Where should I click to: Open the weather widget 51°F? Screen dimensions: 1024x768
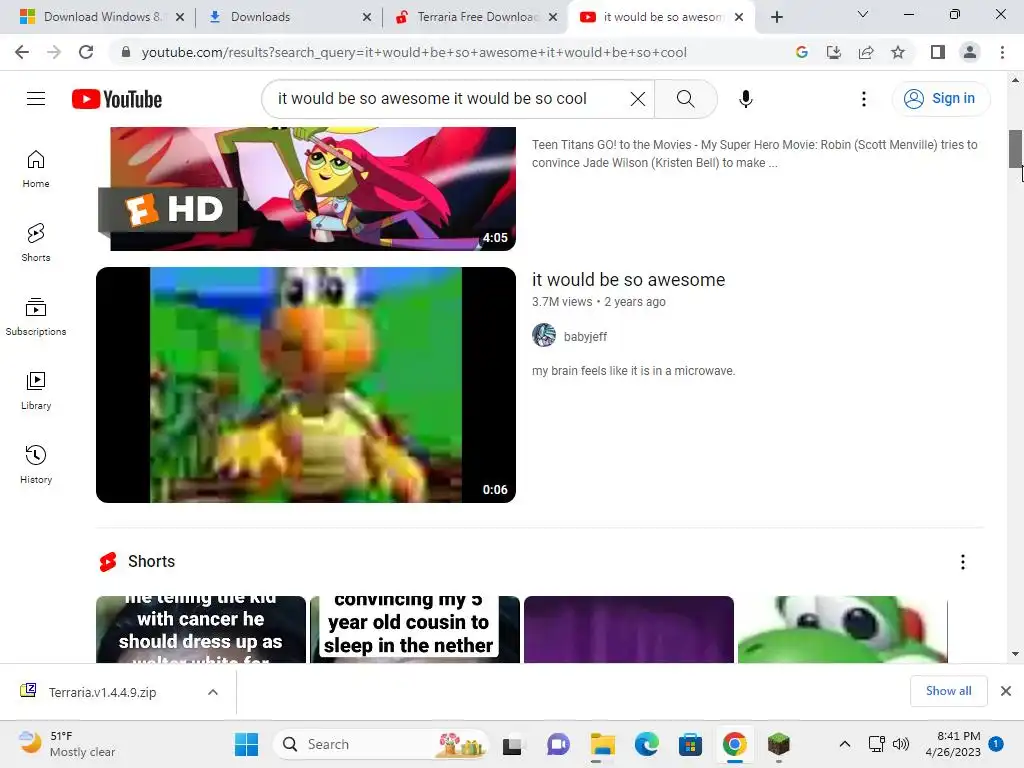click(x=67, y=744)
